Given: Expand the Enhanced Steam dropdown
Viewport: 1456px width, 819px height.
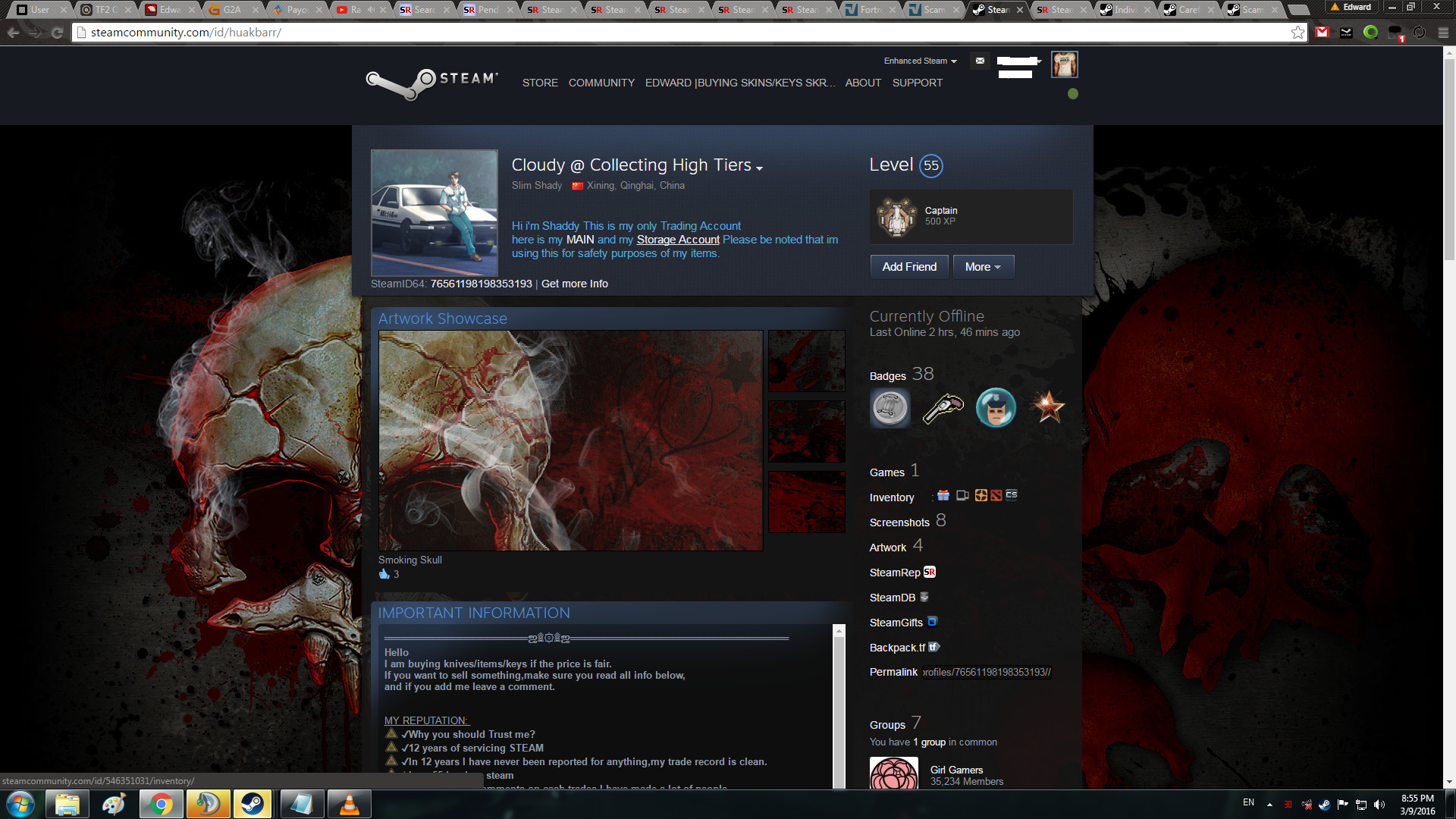Looking at the screenshot, I should pos(920,61).
